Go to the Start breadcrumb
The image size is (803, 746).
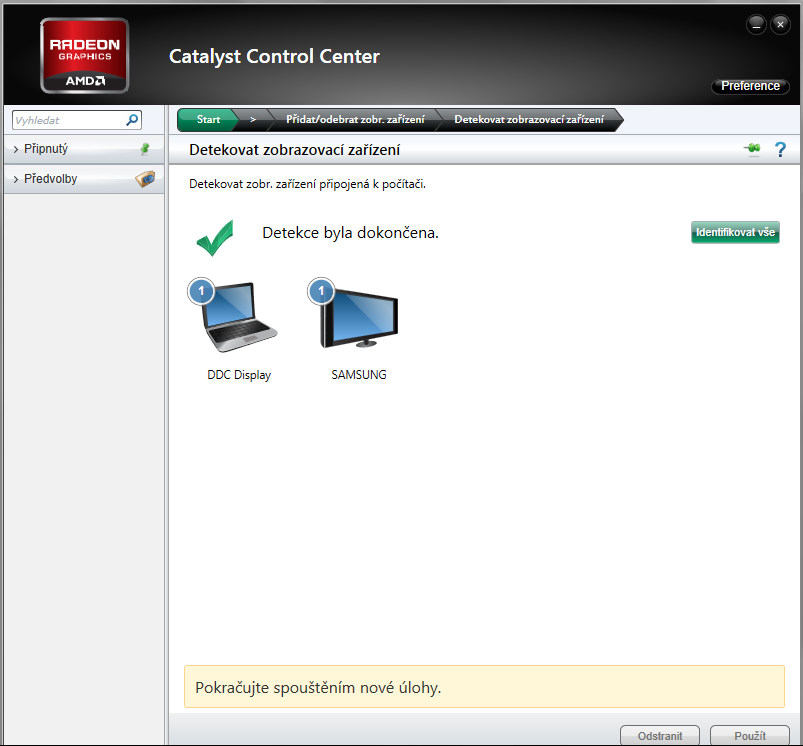tap(208, 119)
